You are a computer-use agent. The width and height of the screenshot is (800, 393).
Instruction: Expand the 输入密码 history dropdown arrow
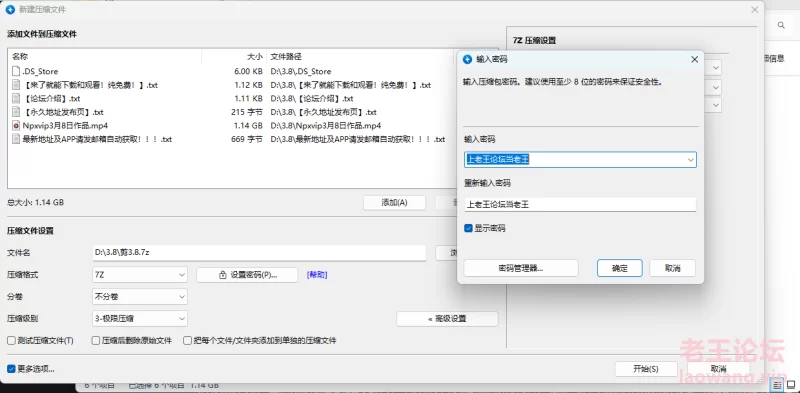[x=690, y=160]
